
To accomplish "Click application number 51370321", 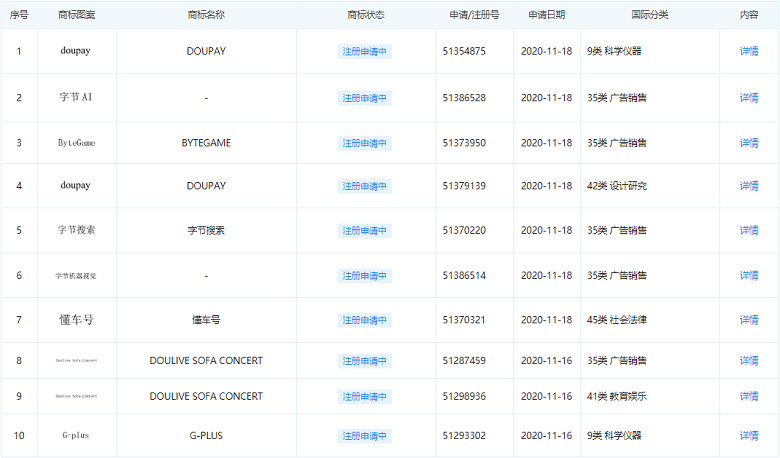I will [x=464, y=320].
